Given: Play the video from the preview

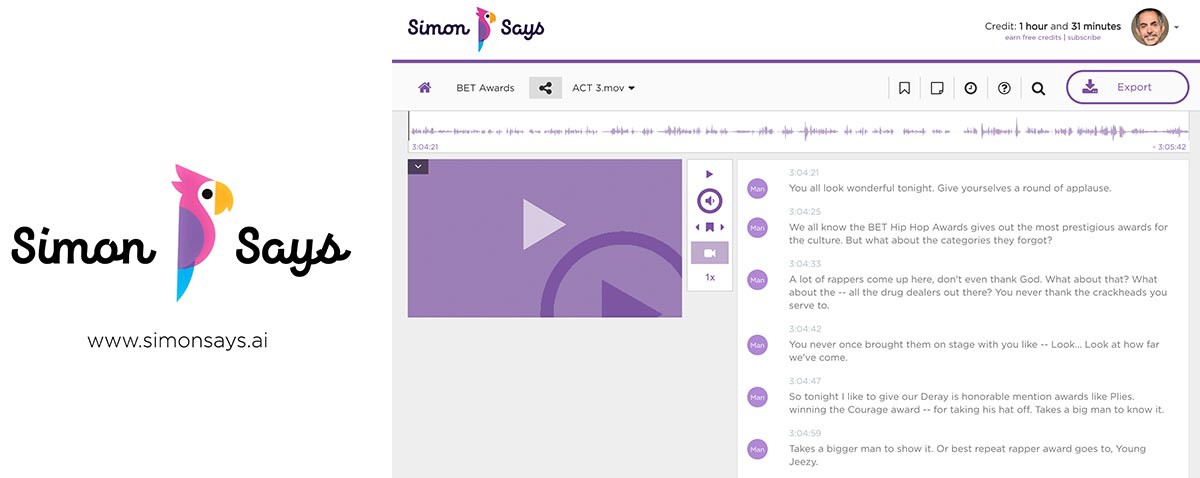Looking at the screenshot, I should 544,224.
